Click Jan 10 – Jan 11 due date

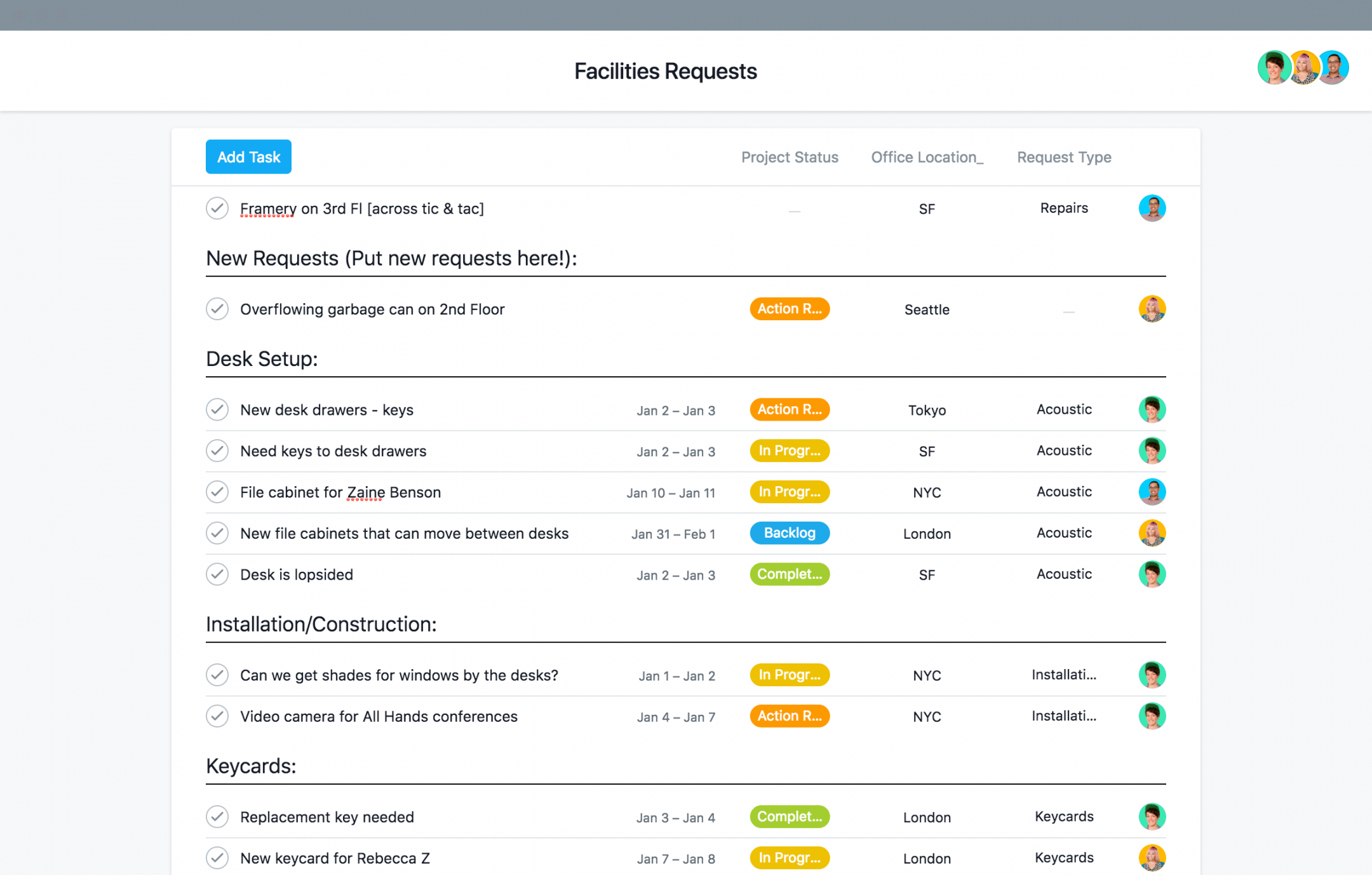(x=671, y=493)
